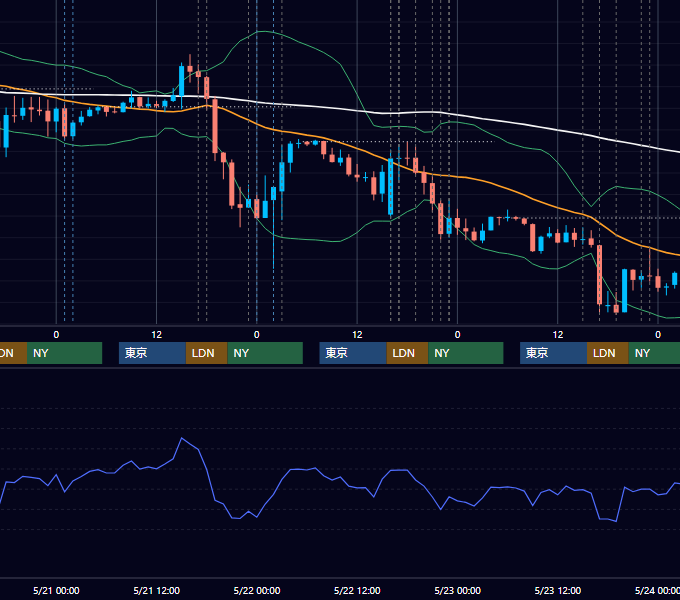Select the 東京 session bar for 5/23
Image resolution: width=680 pixels, height=600 pixels.
(x=553, y=353)
